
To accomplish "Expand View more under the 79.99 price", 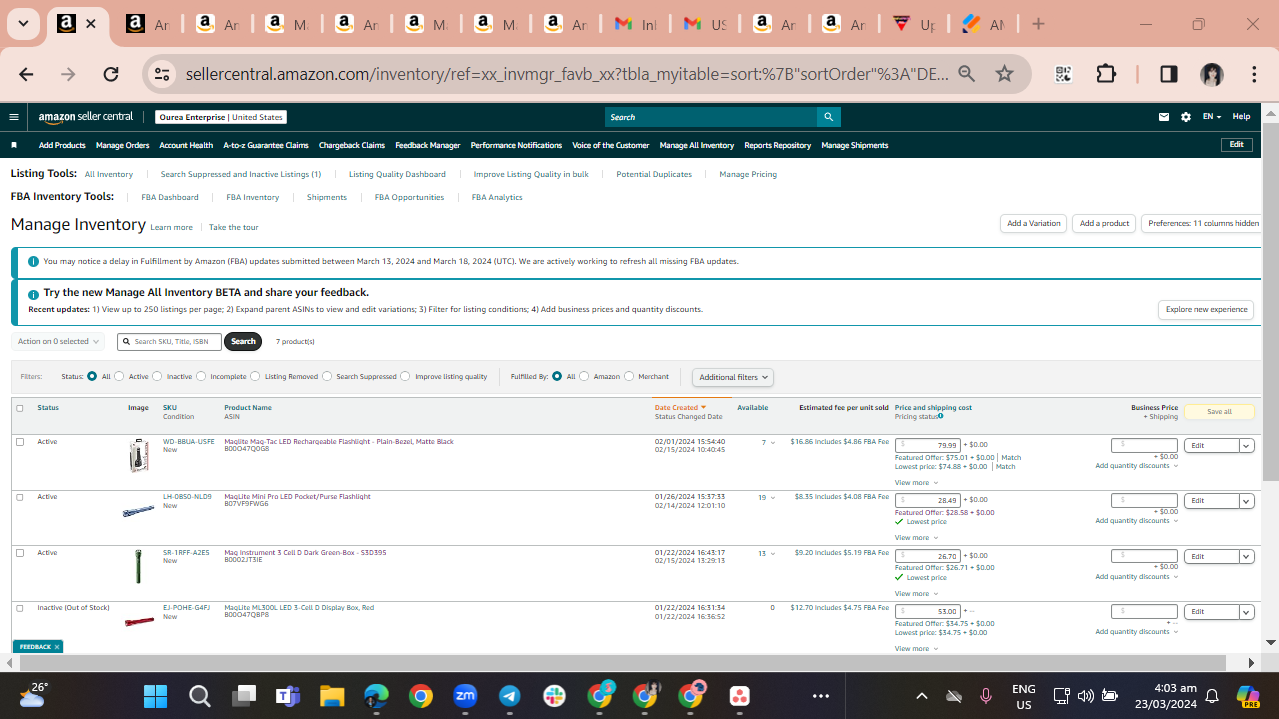I will click(916, 483).
